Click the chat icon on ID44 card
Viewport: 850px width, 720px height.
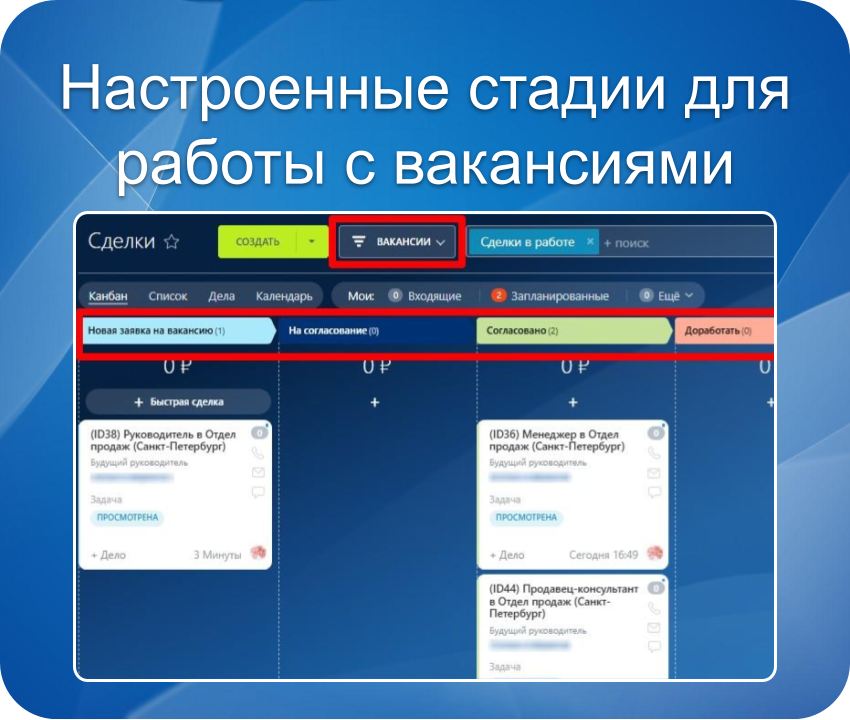coord(654,646)
